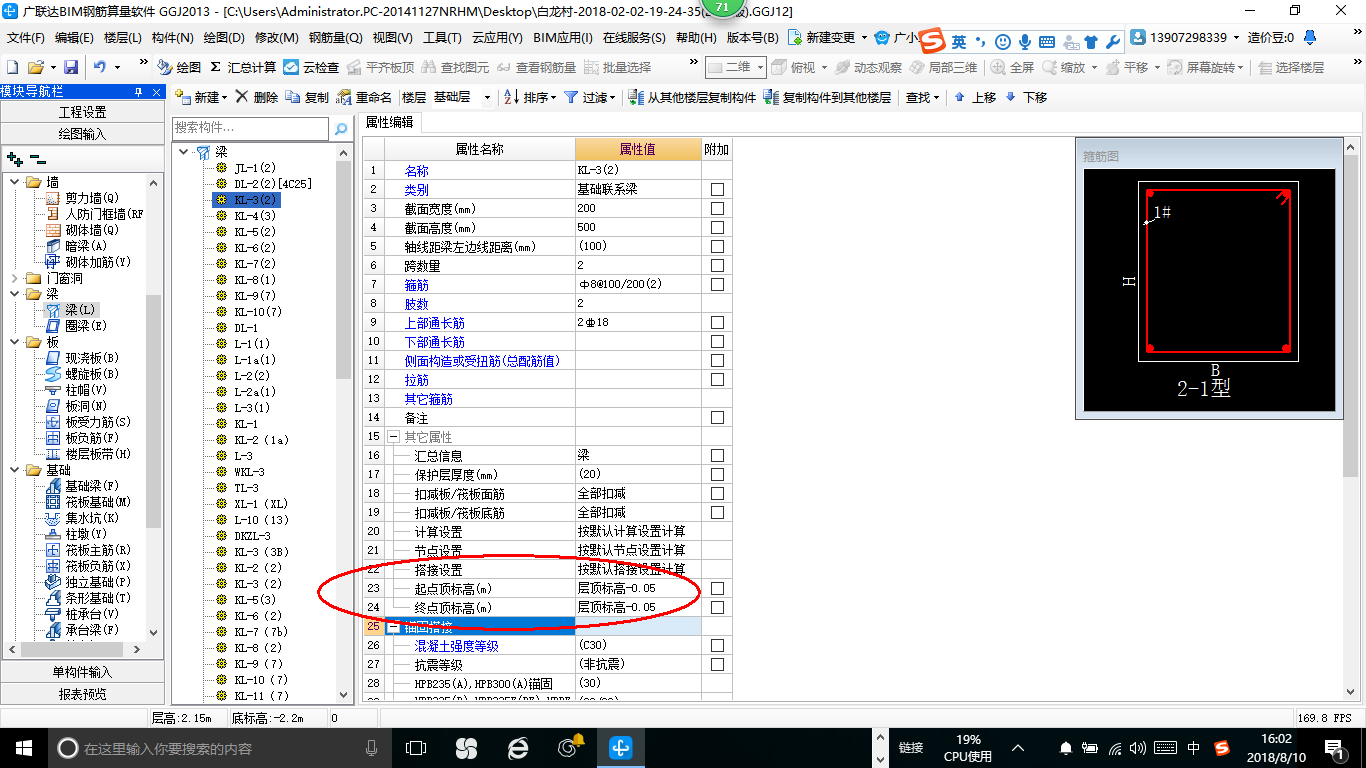Open the 工具(T) menu
Viewport: 1366px width, 768px height.
[442, 38]
